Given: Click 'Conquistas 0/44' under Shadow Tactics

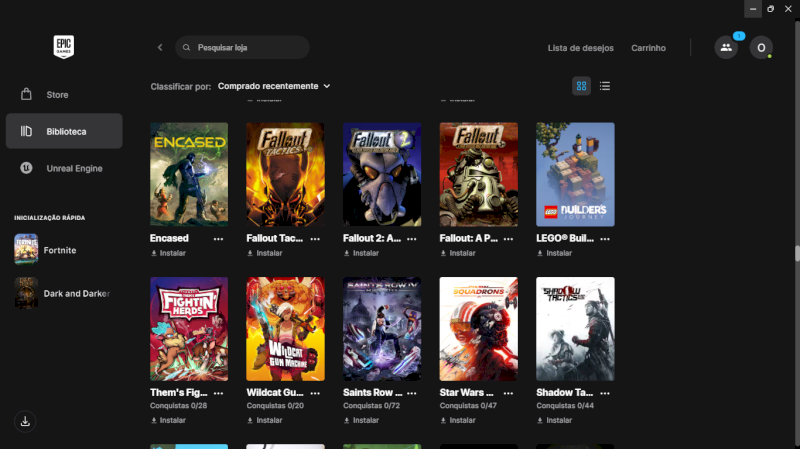Looking at the screenshot, I should [x=565, y=406].
